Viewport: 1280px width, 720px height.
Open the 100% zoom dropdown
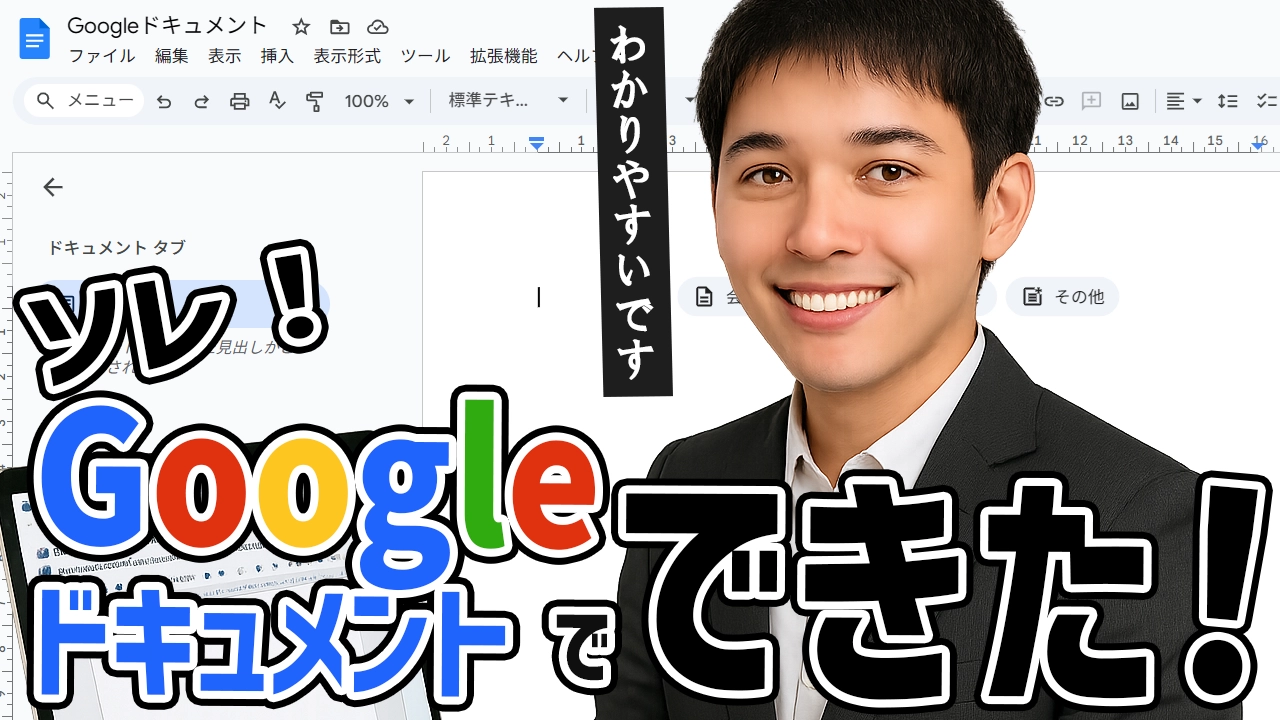tap(379, 101)
